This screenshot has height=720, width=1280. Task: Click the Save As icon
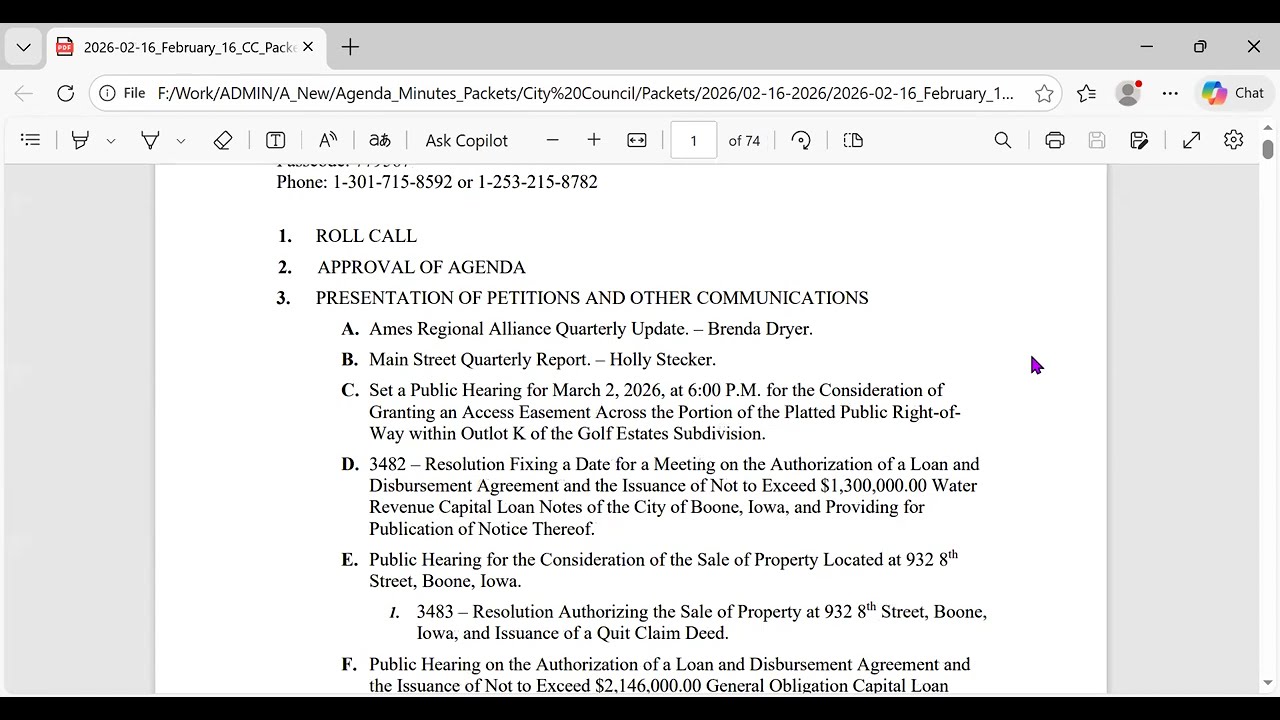click(x=1139, y=140)
